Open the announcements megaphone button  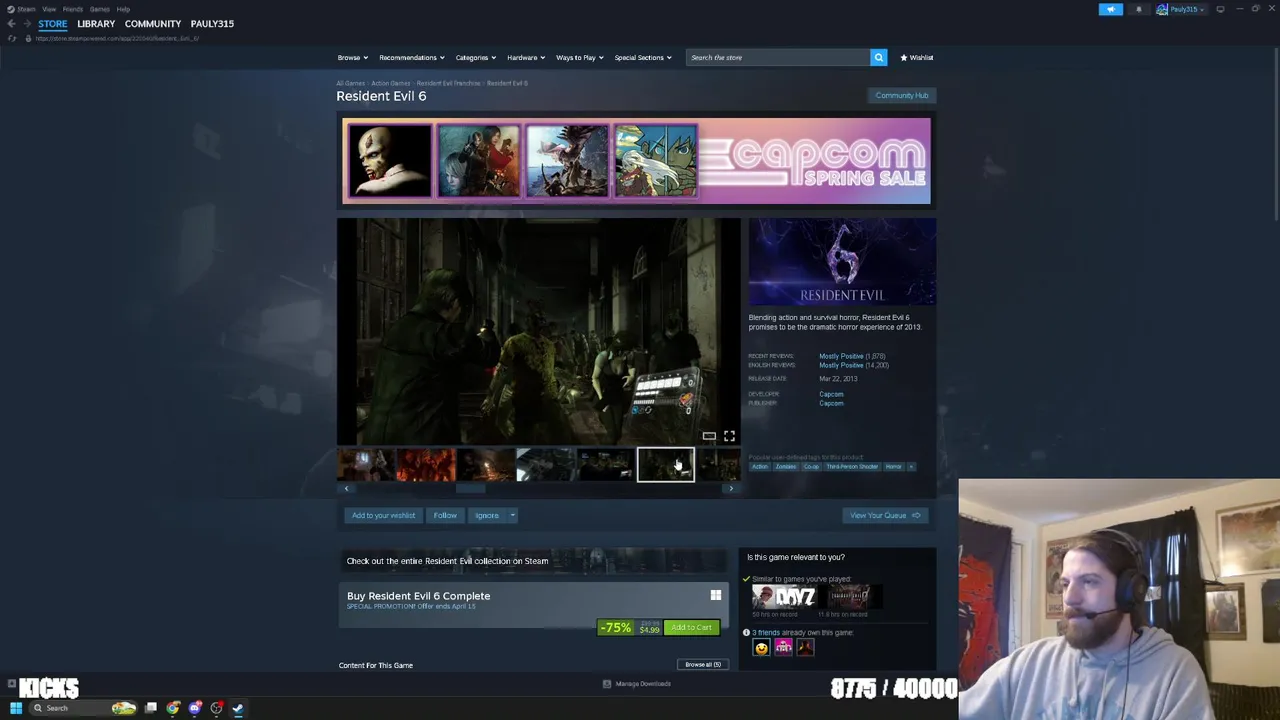[x=1110, y=9]
